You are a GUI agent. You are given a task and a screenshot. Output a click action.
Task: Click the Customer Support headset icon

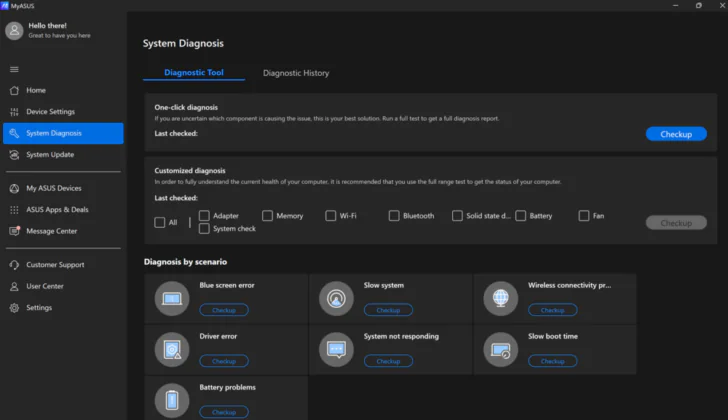[14, 265]
